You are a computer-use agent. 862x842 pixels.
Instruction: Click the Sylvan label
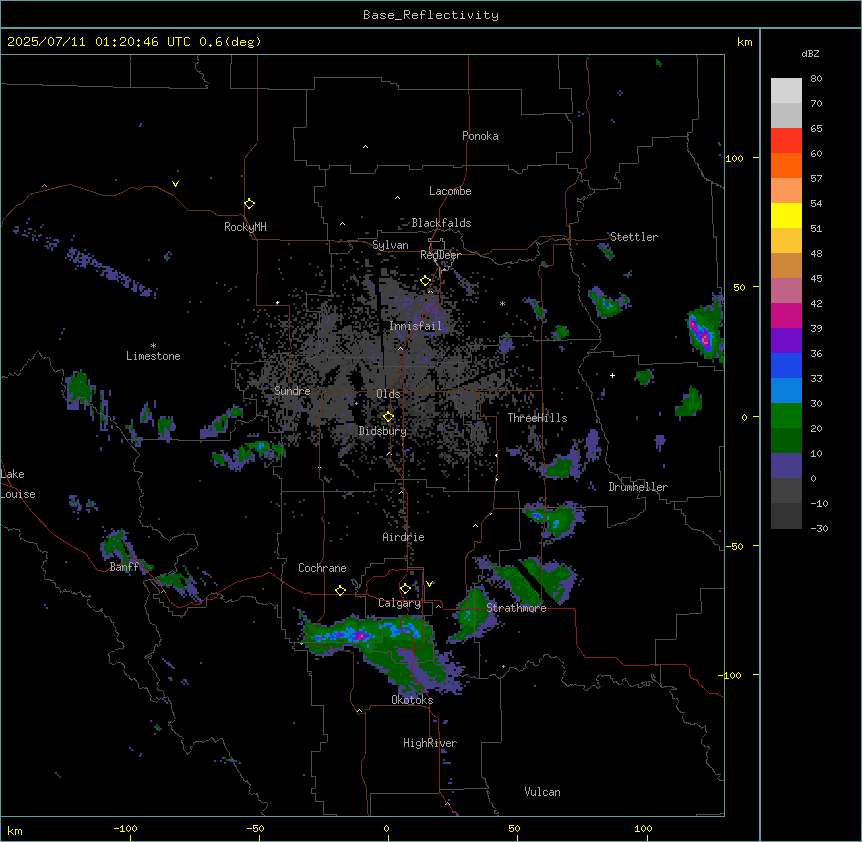(x=390, y=245)
